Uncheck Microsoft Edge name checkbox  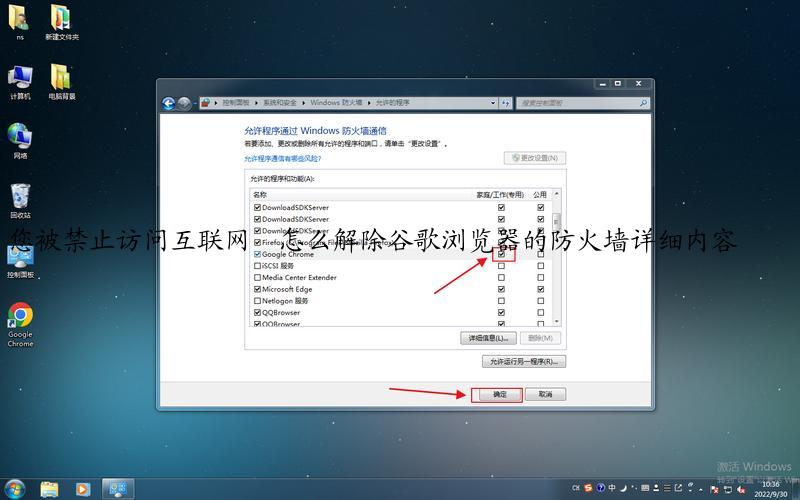tap(257, 289)
